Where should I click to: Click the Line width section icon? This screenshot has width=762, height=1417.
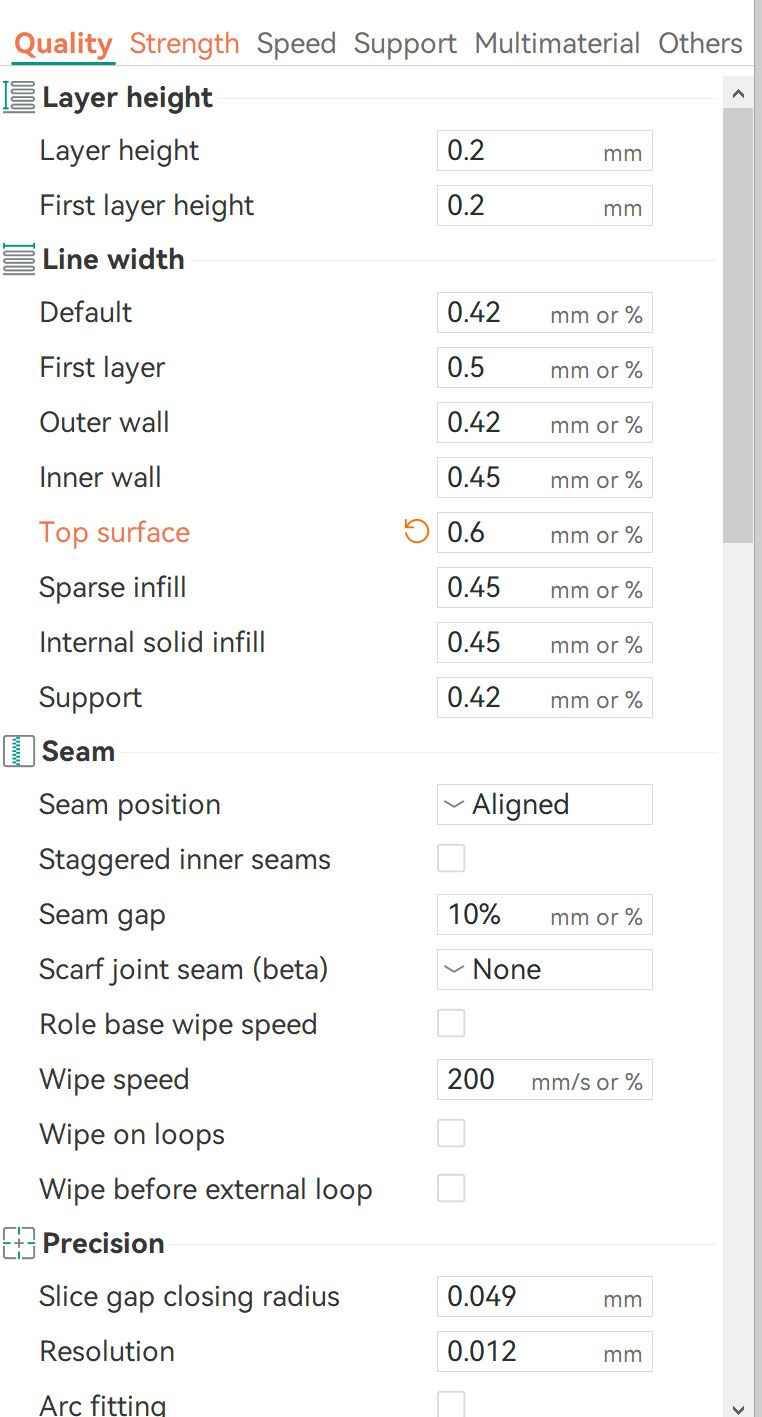(x=19, y=259)
